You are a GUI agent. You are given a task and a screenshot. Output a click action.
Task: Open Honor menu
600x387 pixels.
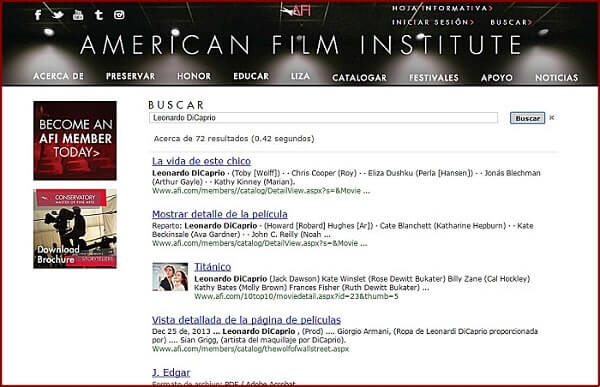coord(194,76)
